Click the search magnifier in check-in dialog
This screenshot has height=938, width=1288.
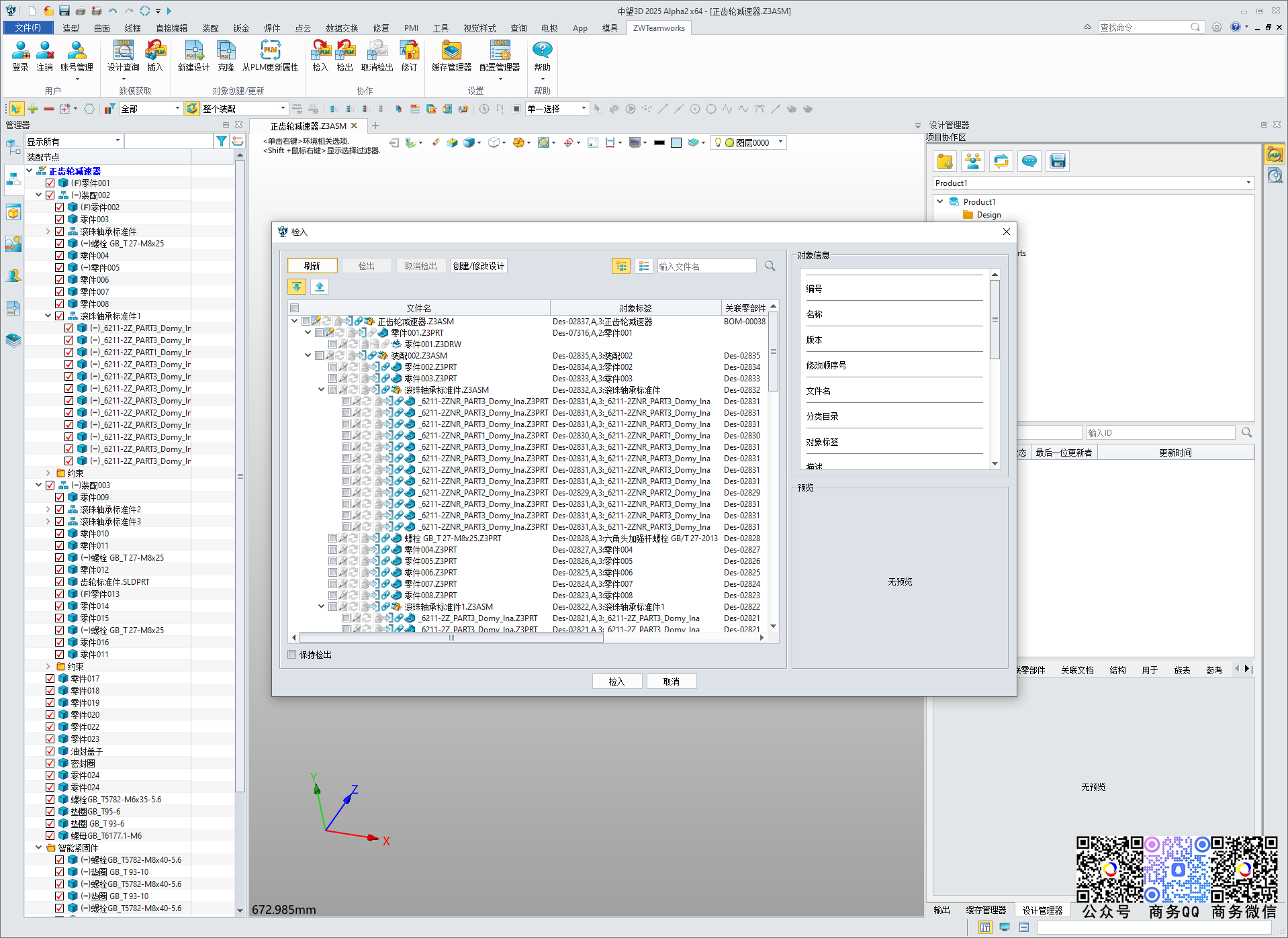click(x=770, y=266)
